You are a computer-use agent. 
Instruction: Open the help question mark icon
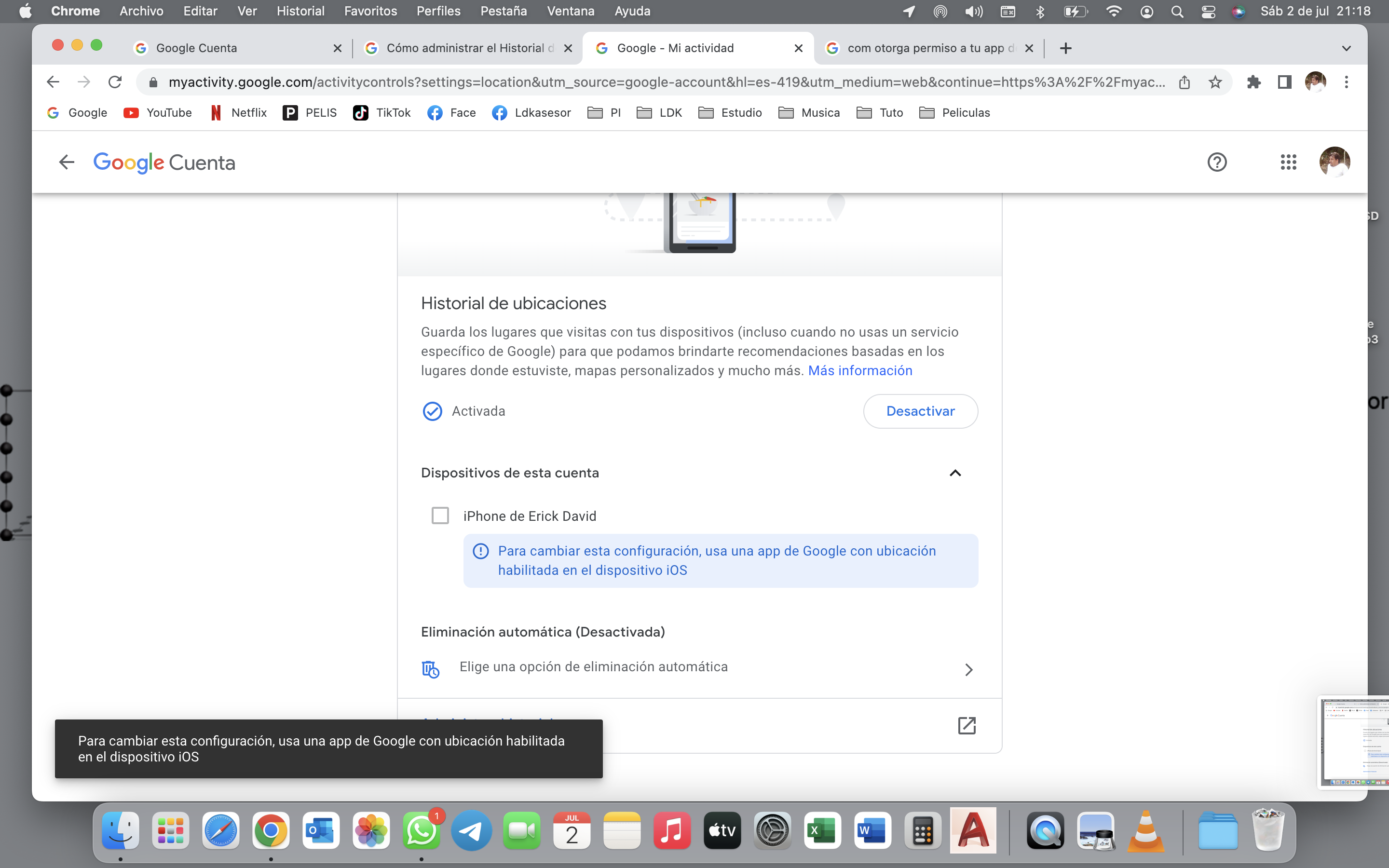pos(1217,163)
